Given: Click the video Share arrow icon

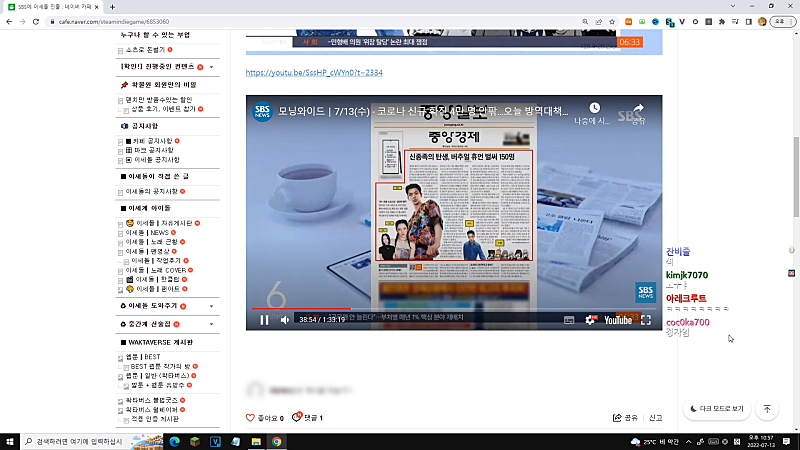Looking at the screenshot, I should 639,108.
